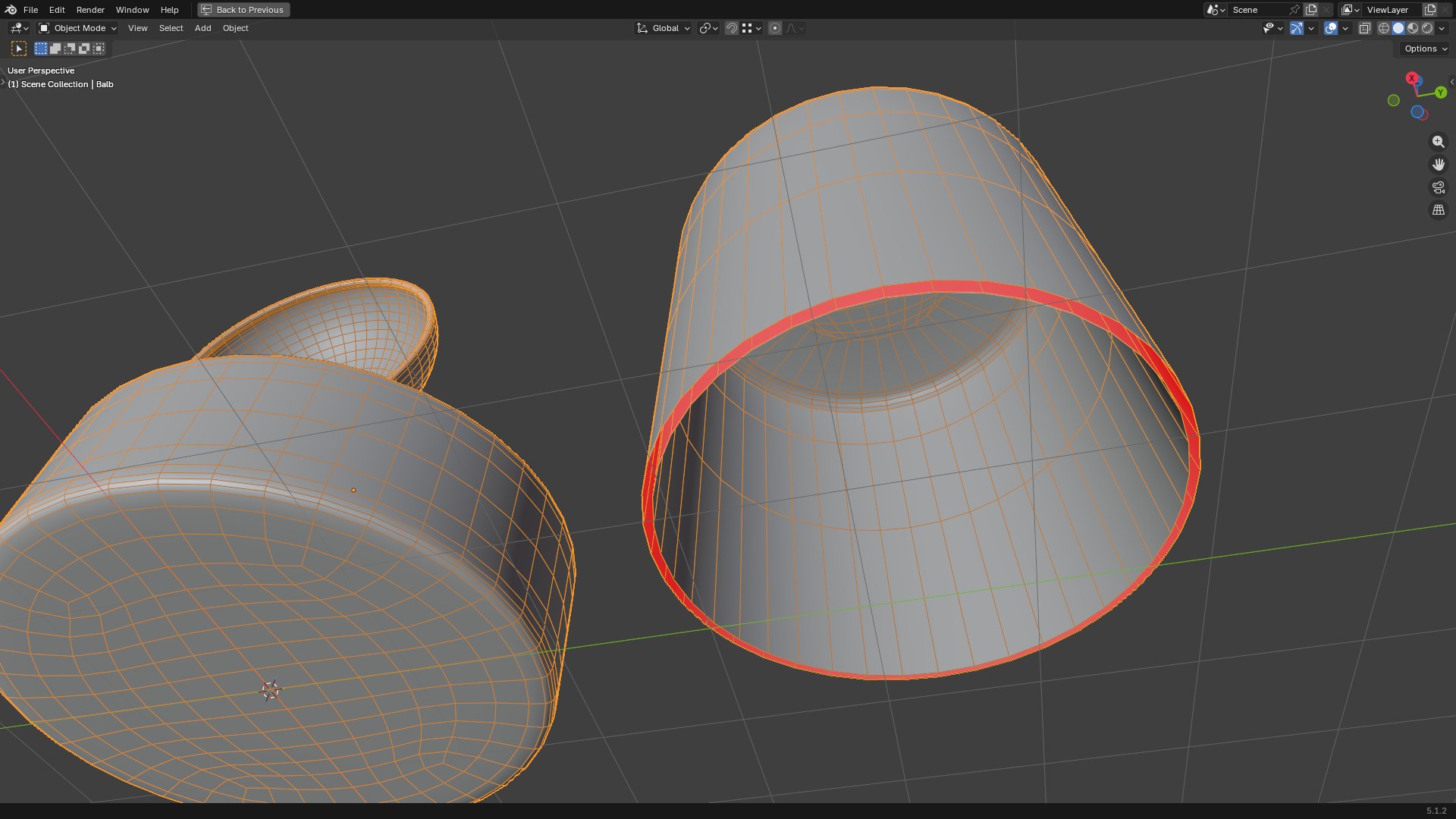
Task: Click the version number 5.1.2 in status bar
Action: pyautogui.click(x=1436, y=811)
